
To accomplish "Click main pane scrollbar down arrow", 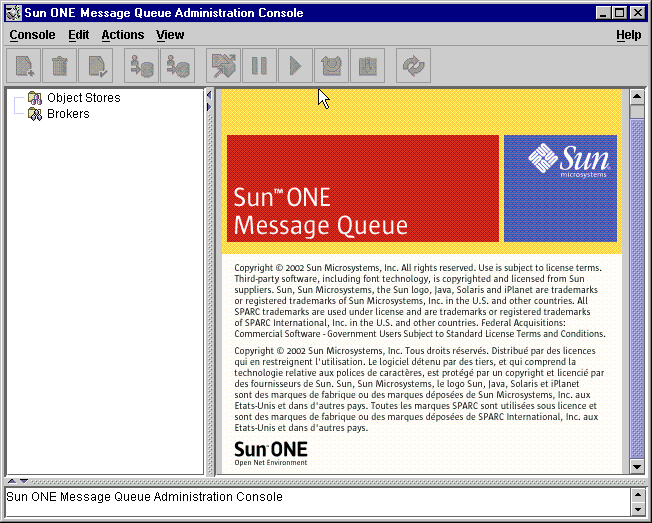I will pos(637,466).
